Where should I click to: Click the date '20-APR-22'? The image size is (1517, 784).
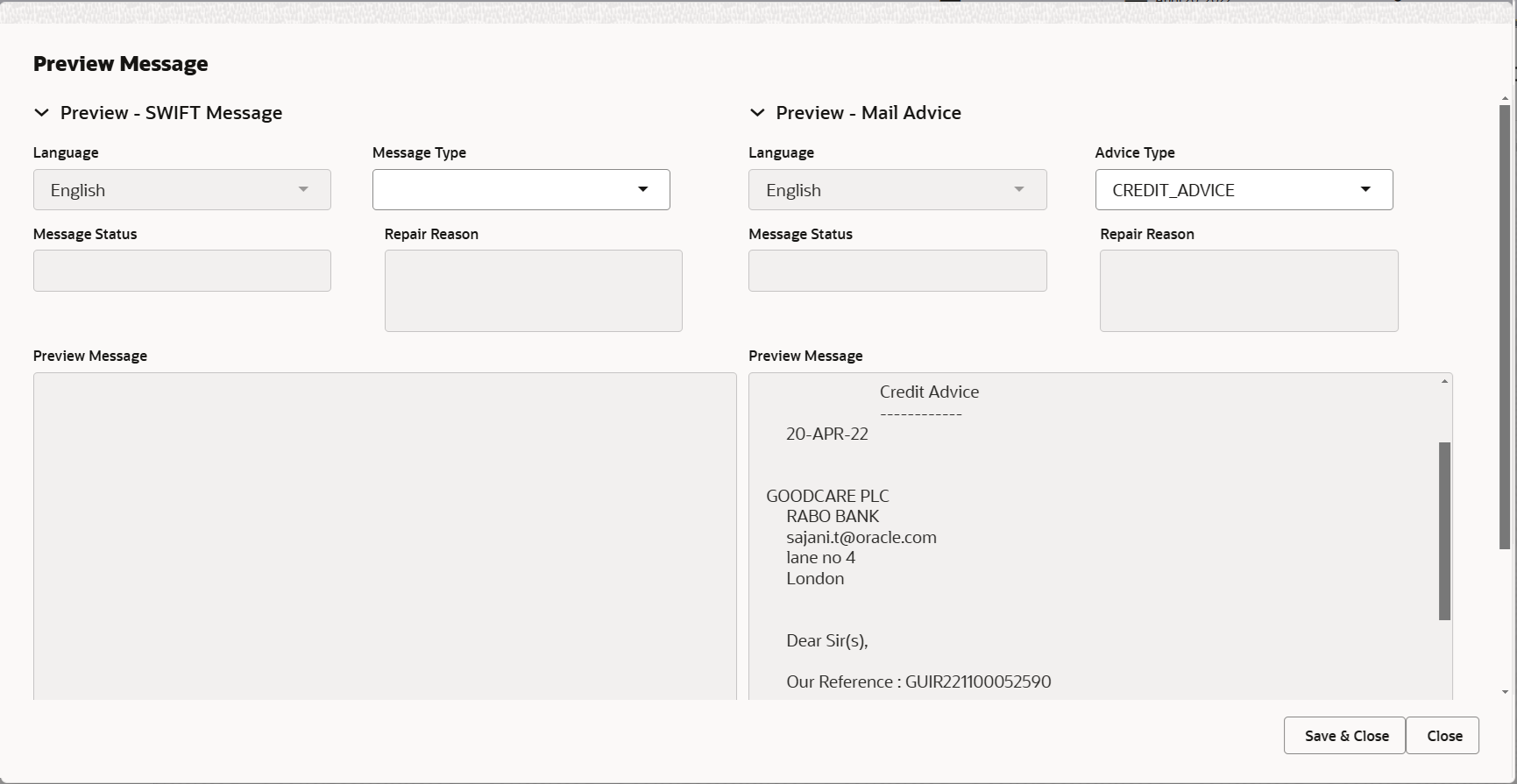point(827,434)
